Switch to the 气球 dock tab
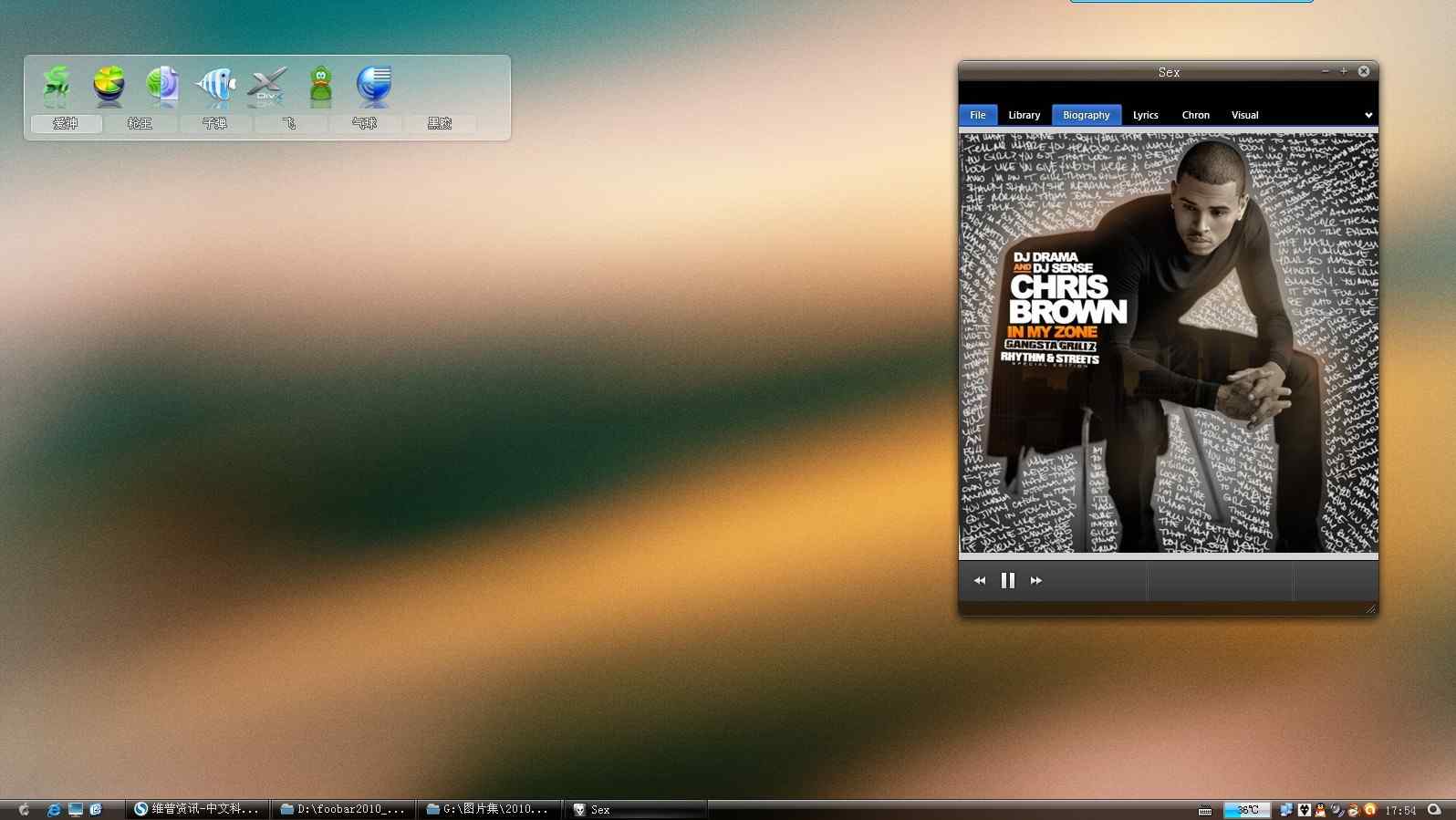The width and height of the screenshot is (1456, 820). 365,123
